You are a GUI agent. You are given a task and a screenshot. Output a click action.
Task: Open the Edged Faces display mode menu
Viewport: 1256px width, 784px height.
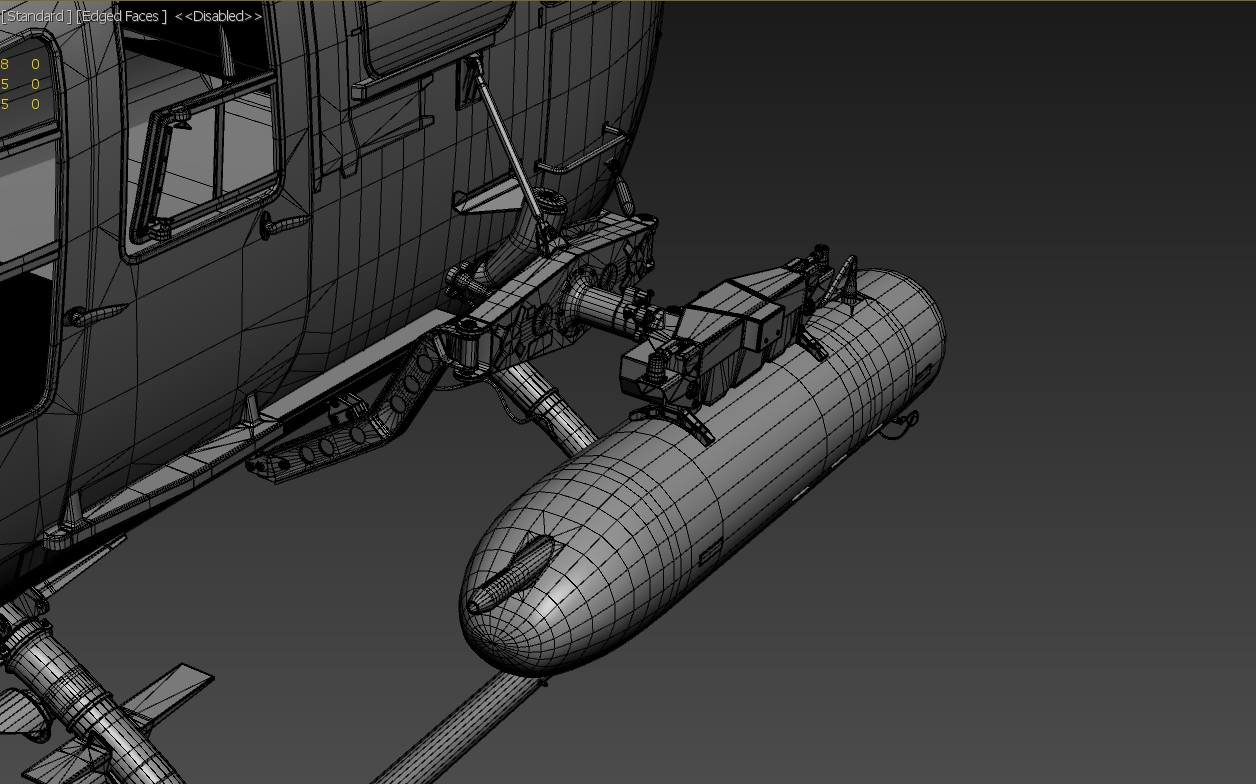click(x=121, y=16)
